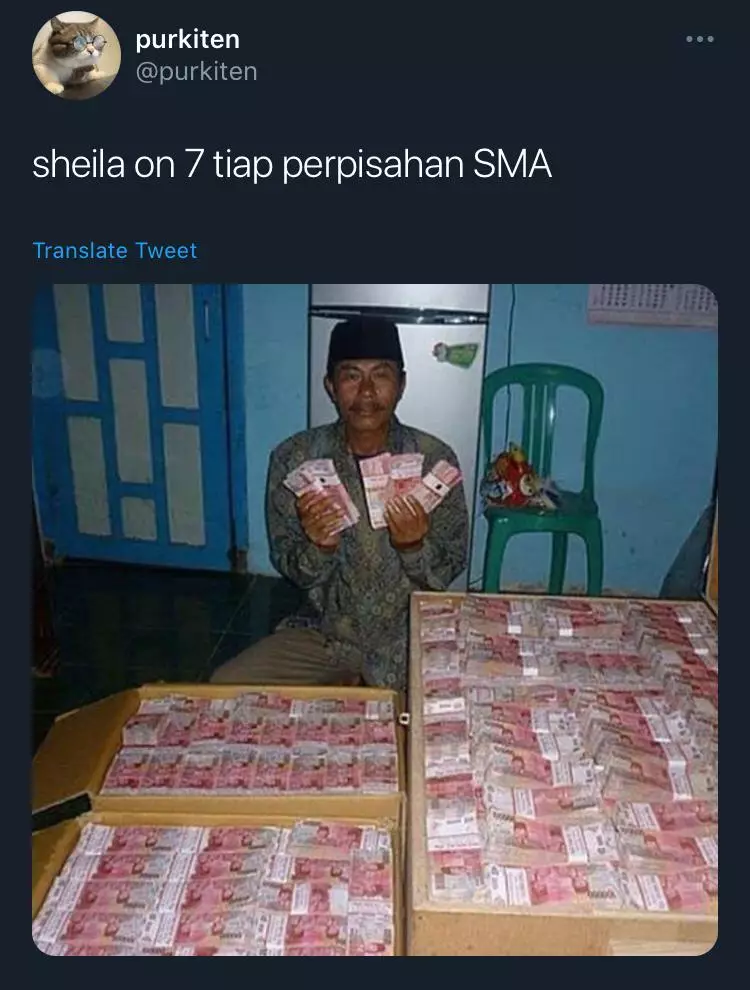This screenshot has width=750, height=990.
Task: Open purkiten's cat profile avatar
Action: [76, 56]
